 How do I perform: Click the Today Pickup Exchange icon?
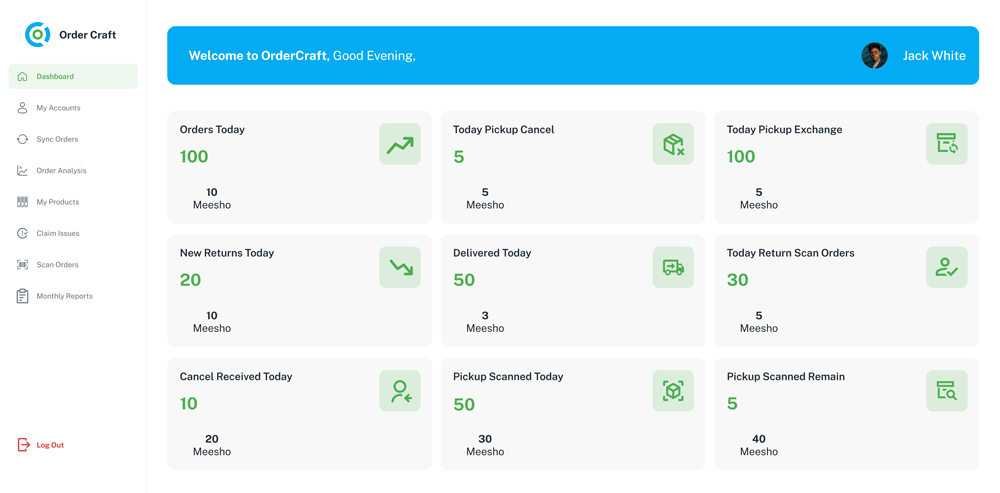pos(946,144)
